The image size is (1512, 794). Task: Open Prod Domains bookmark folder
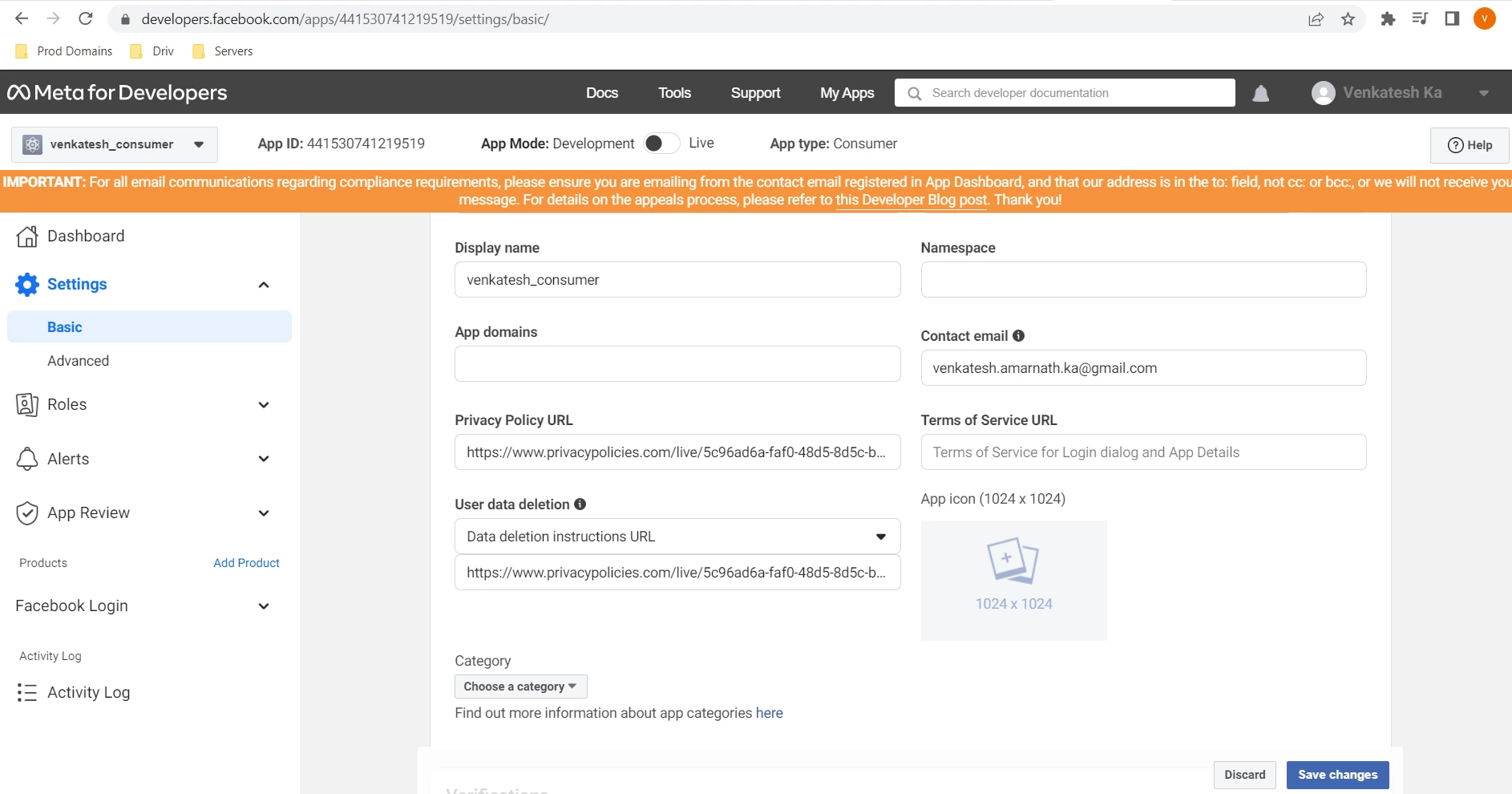click(64, 51)
